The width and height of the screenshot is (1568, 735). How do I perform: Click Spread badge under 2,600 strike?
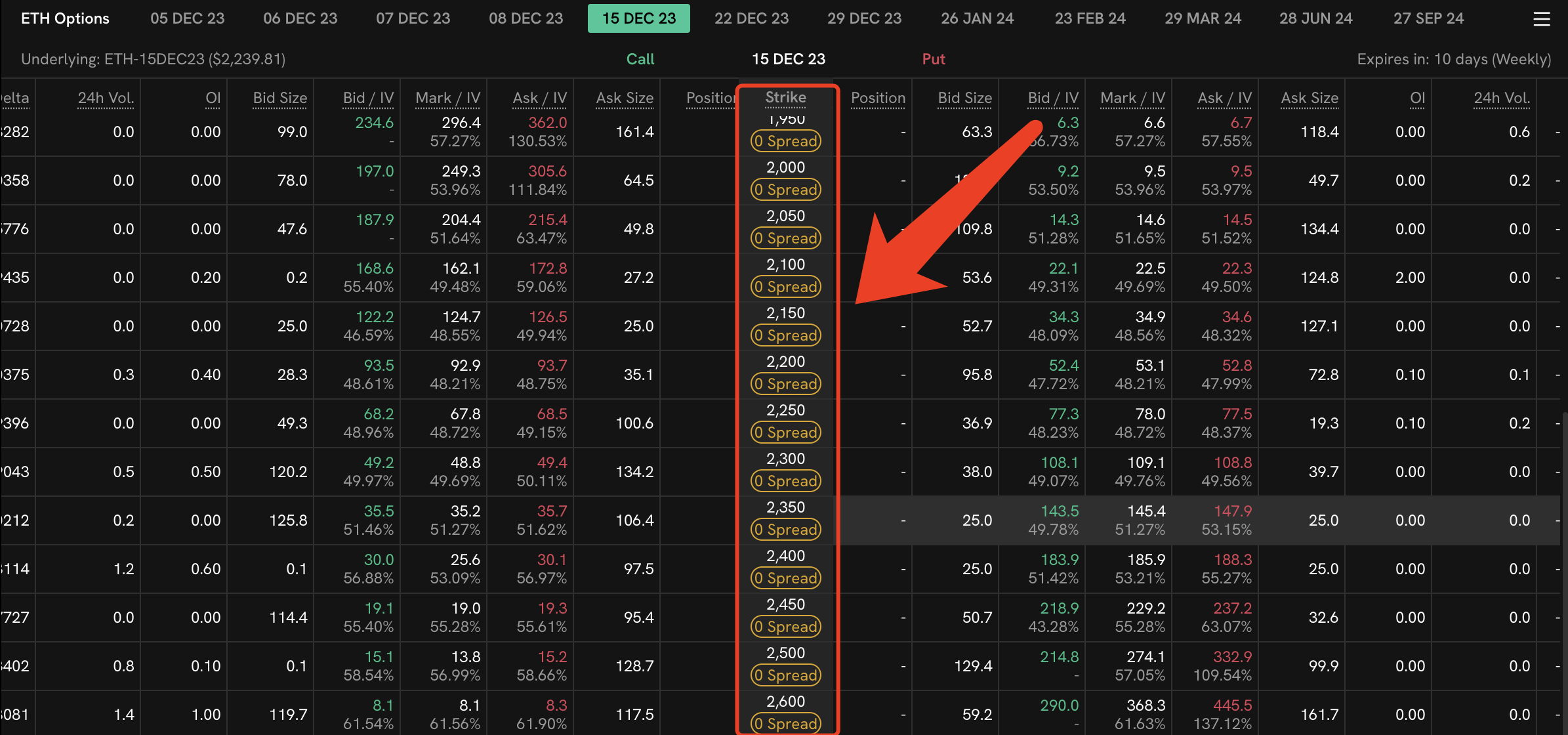tap(785, 723)
